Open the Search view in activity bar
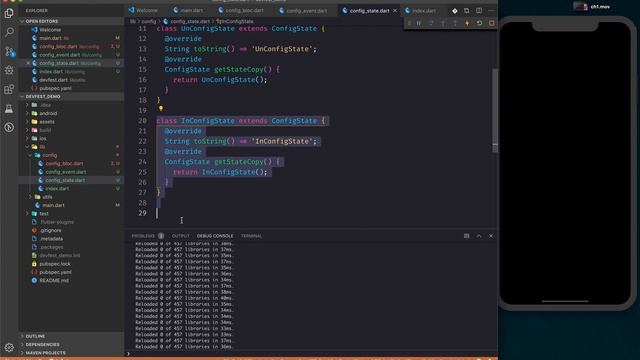The image size is (640, 360). [9, 32]
